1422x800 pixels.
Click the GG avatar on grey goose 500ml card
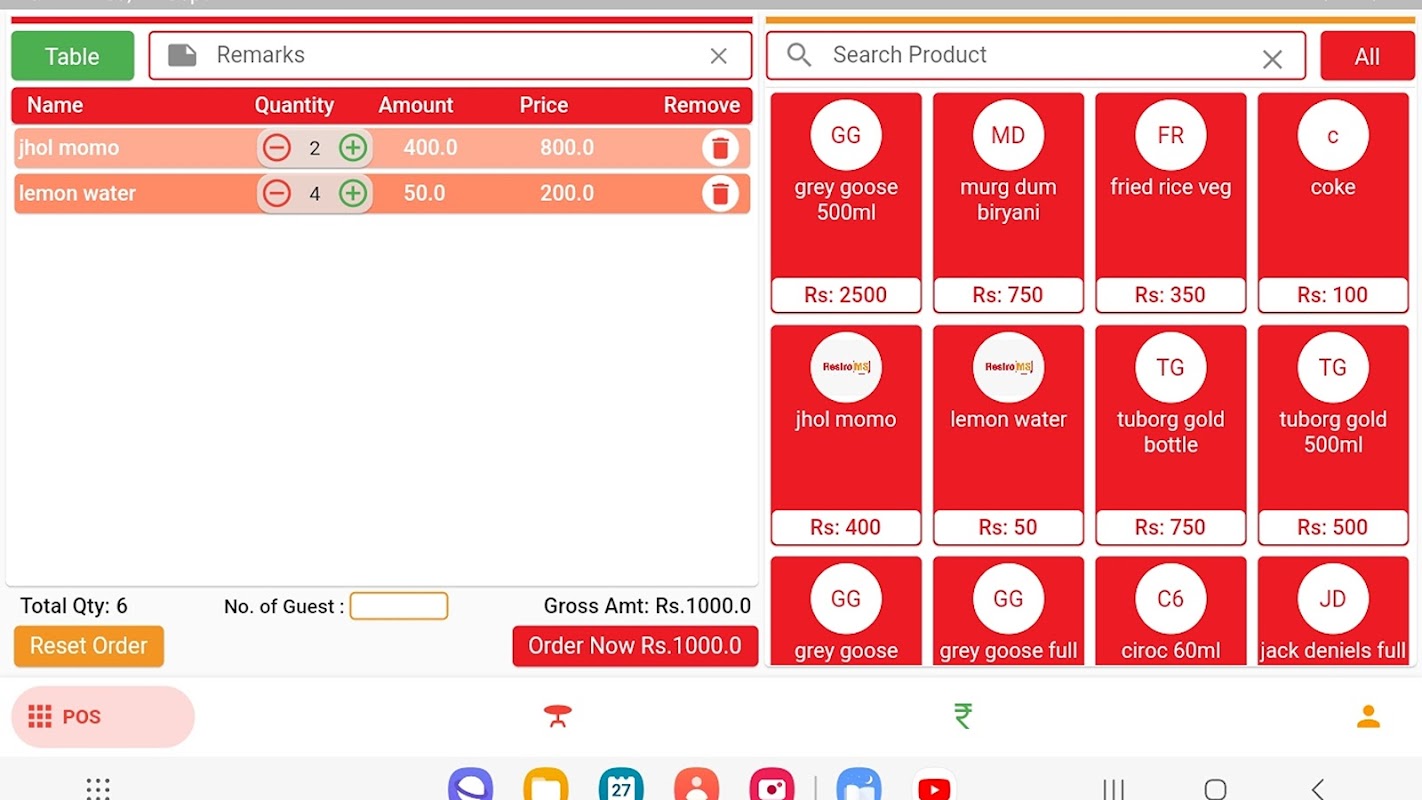(846, 135)
